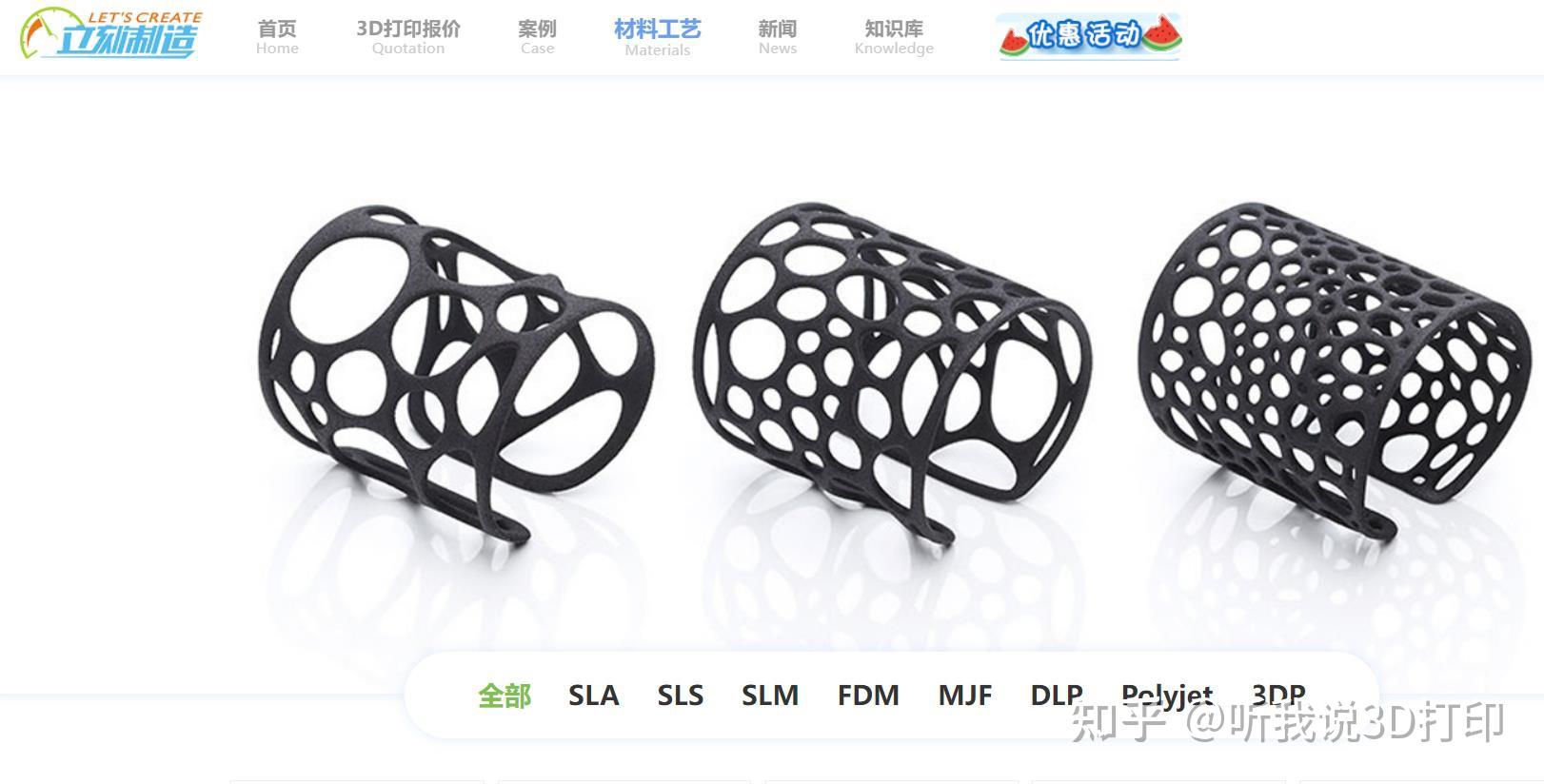Click the left large-hole black bracelet
This screenshot has height=784, width=1544.
coord(455,371)
